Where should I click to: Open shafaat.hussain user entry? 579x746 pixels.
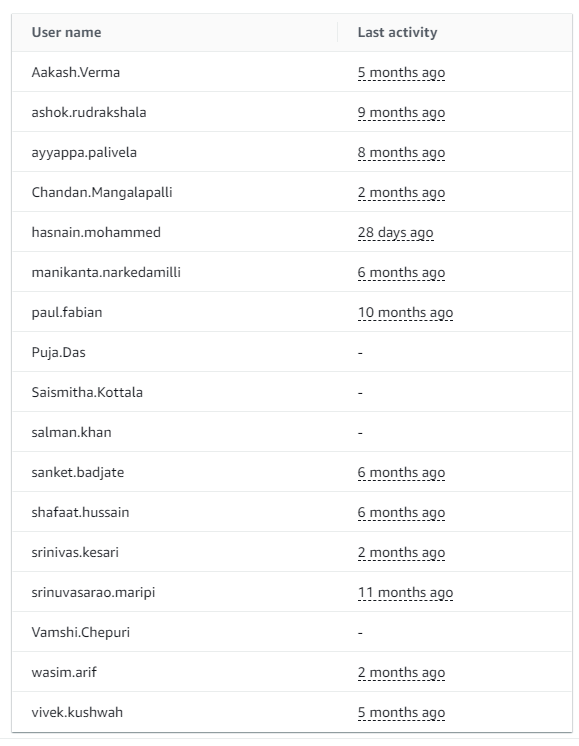80,512
